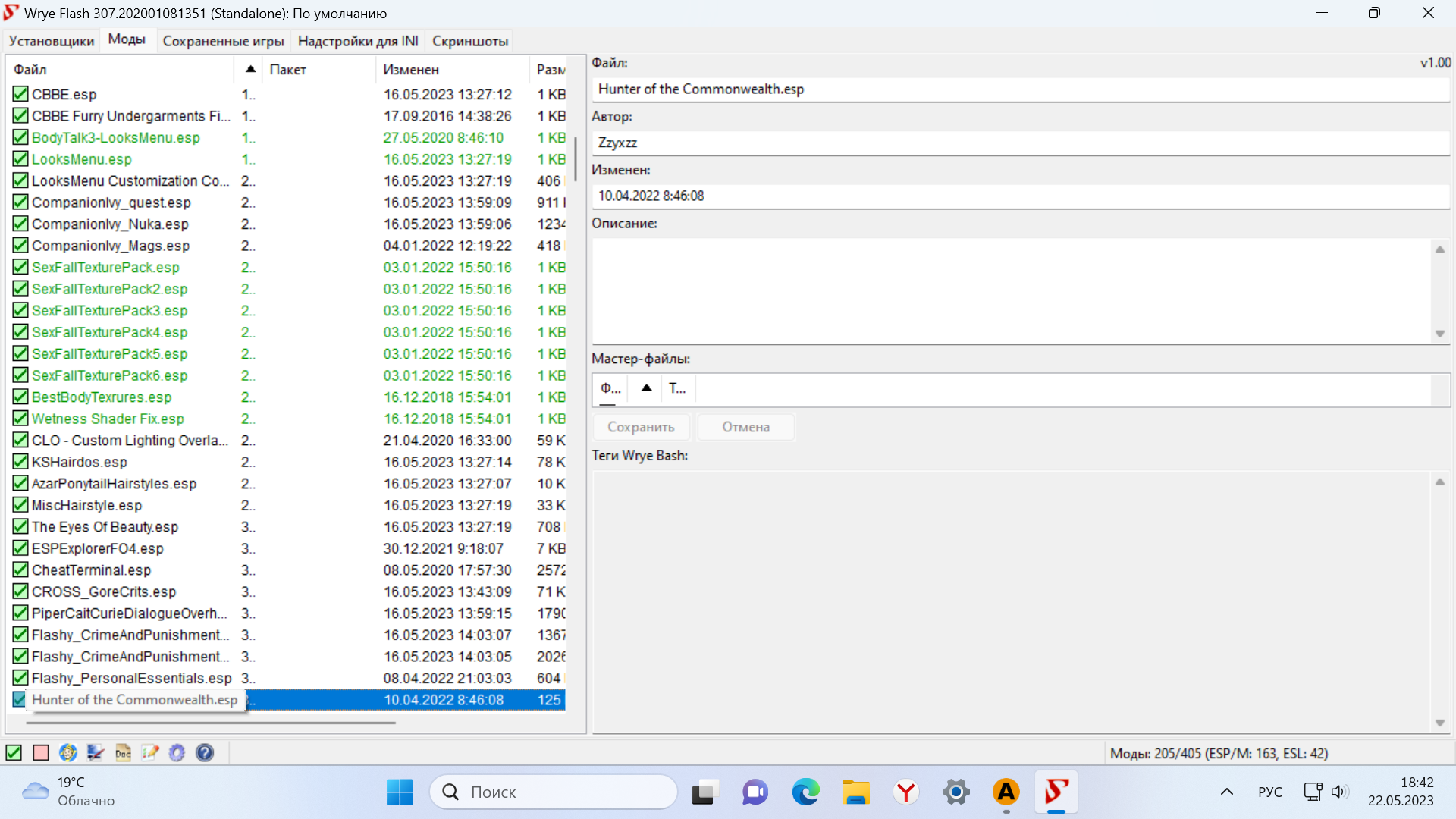The image size is (1456, 819).
Task: Click the checklist pencil icon in status bar
Action: coord(150,752)
